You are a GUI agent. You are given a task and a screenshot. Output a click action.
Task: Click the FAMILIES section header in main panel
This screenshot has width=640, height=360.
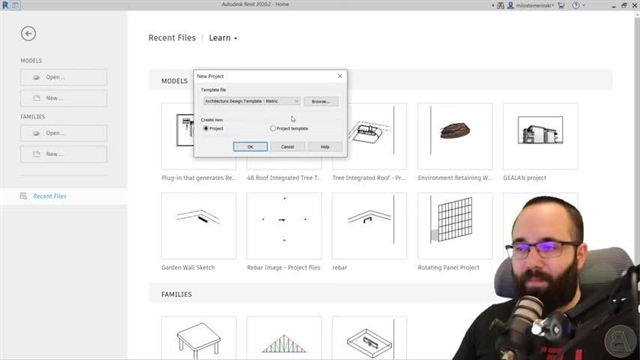point(176,294)
